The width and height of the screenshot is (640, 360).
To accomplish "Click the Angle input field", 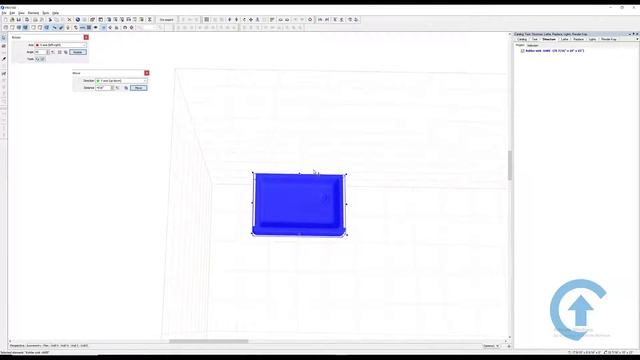I will [x=40, y=52].
